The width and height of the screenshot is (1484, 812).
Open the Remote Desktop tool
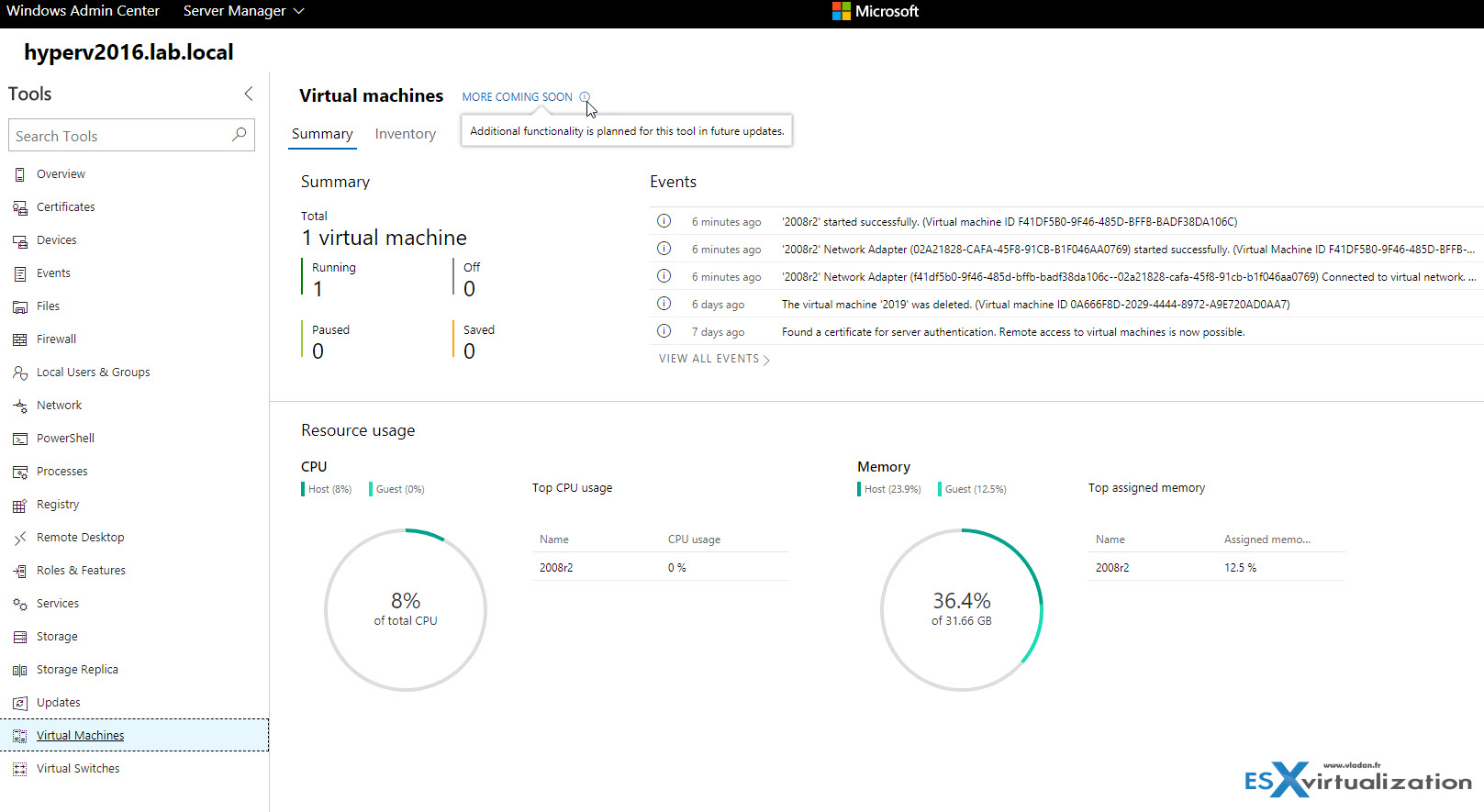point(81,538)
